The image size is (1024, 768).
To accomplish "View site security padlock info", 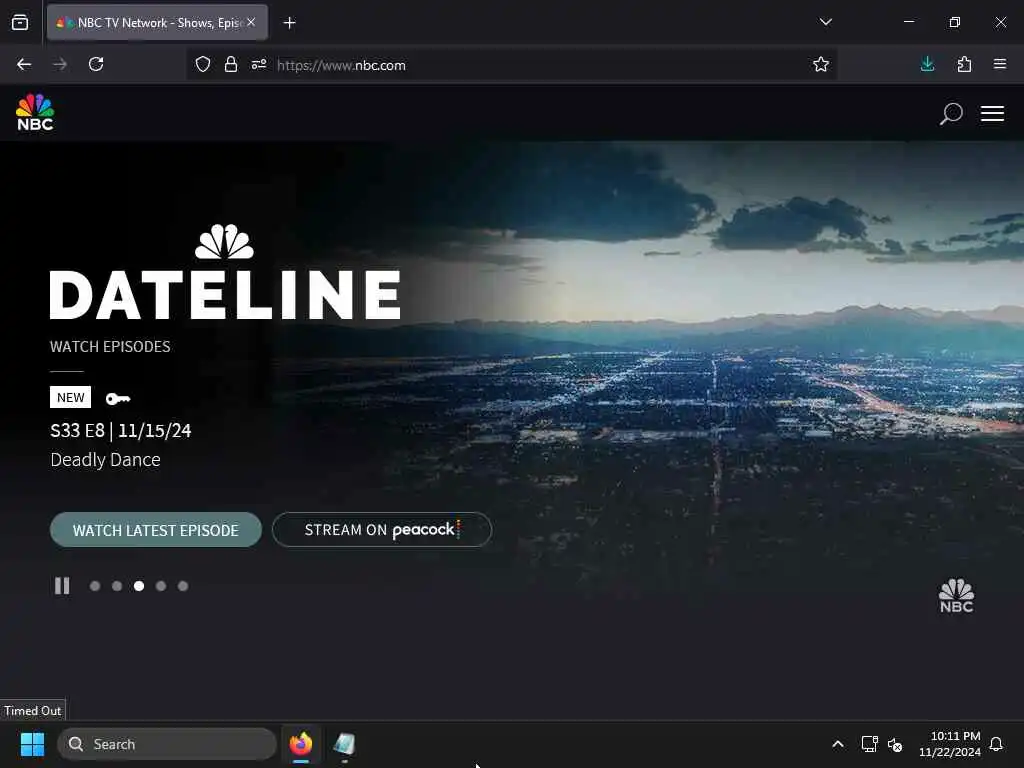I will point(231,65).
